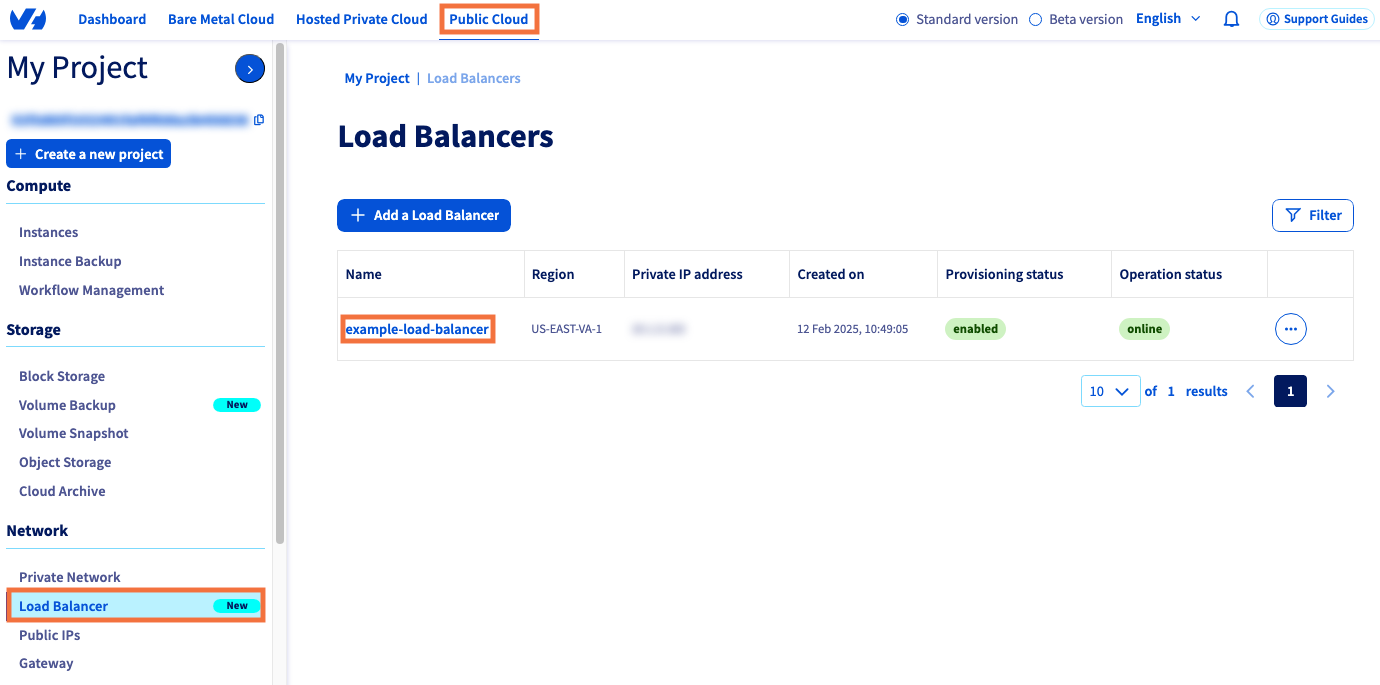The width and height of the screenshot is (1380, 685).
Task: Switch to Bare Metal Cloud tab
Action: tap(221, 19)
